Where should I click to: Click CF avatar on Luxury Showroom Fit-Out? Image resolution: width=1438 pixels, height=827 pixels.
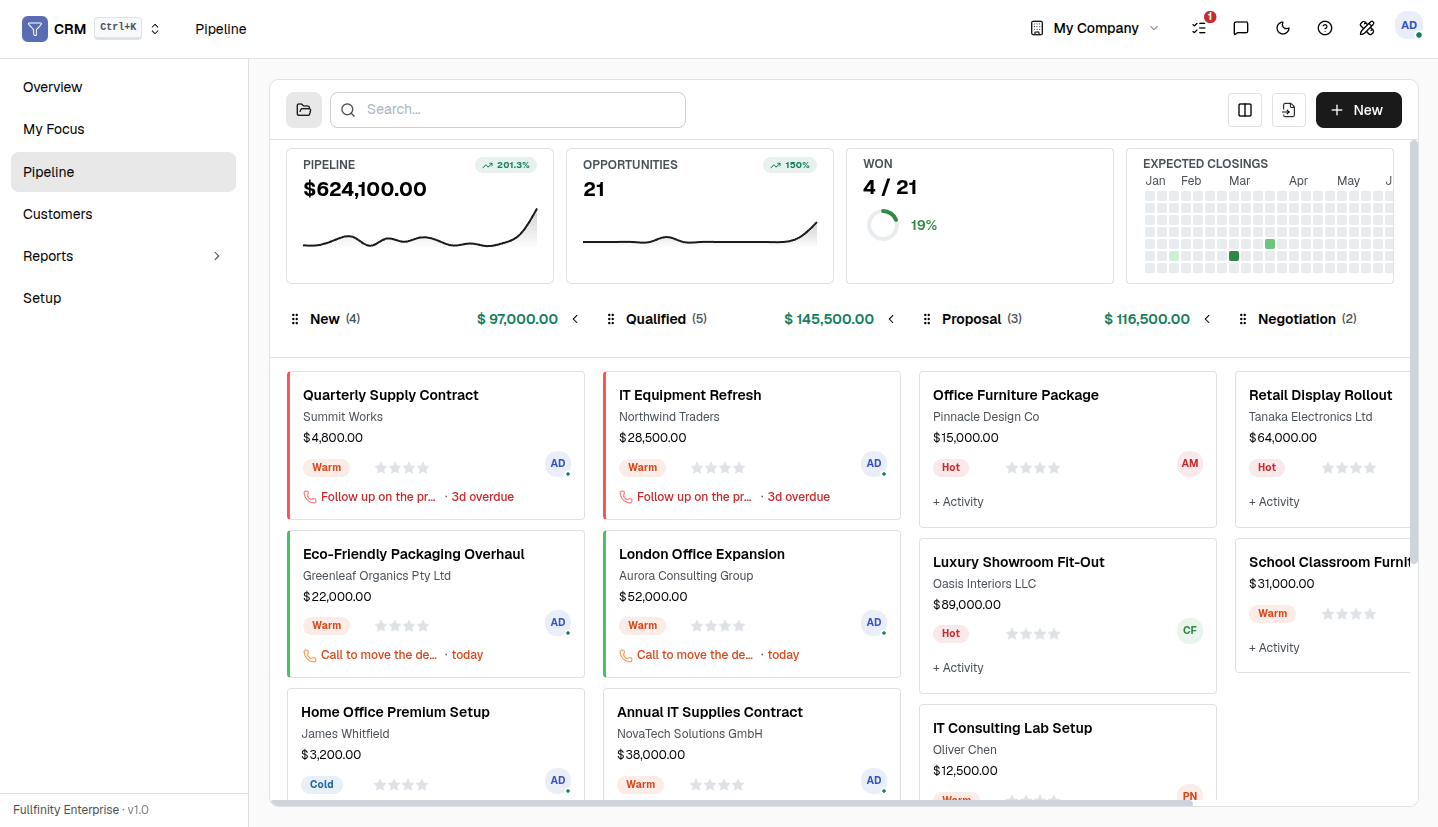1190,630
